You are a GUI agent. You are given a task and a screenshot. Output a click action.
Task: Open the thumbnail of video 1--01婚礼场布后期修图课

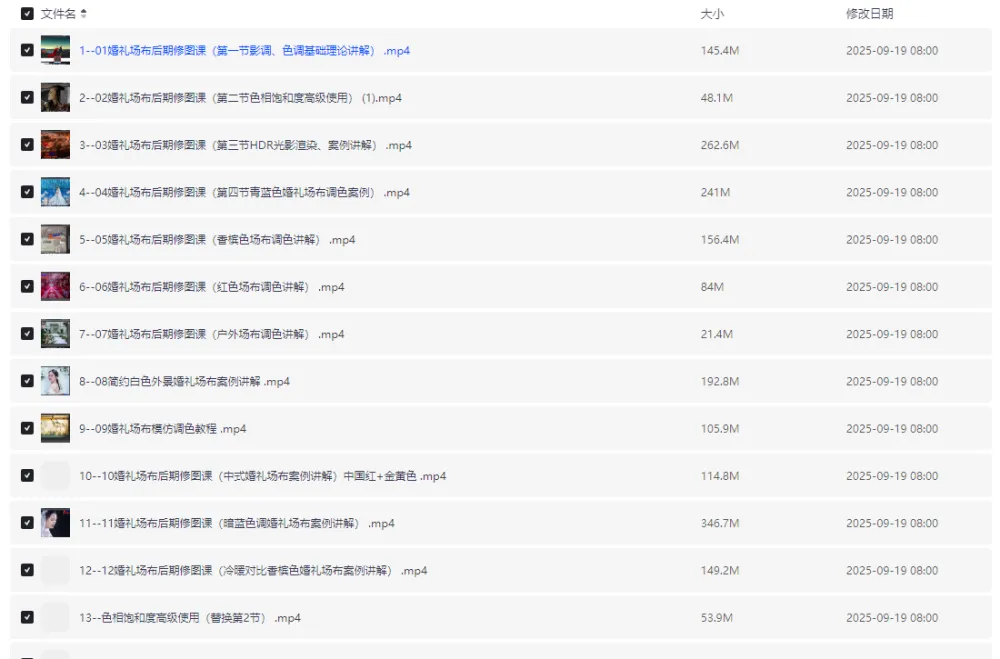[55, 50]
